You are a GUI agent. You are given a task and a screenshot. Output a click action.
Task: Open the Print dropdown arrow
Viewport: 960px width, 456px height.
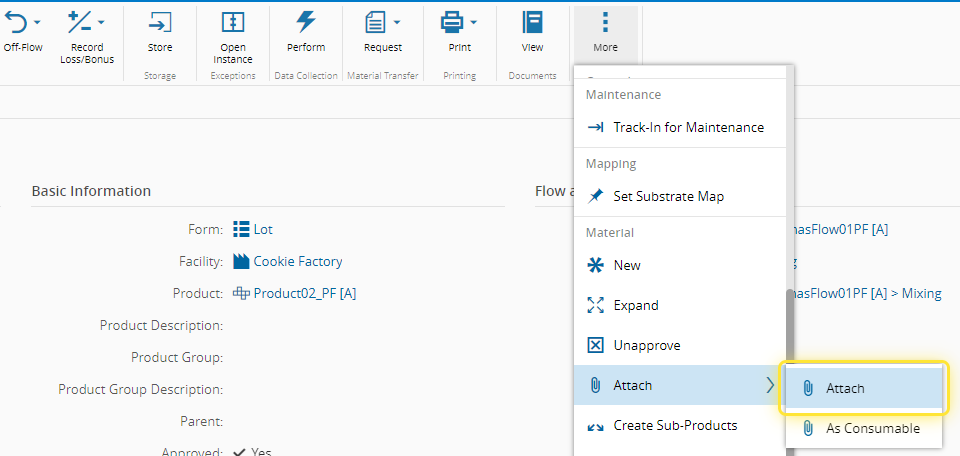[473, 22]
